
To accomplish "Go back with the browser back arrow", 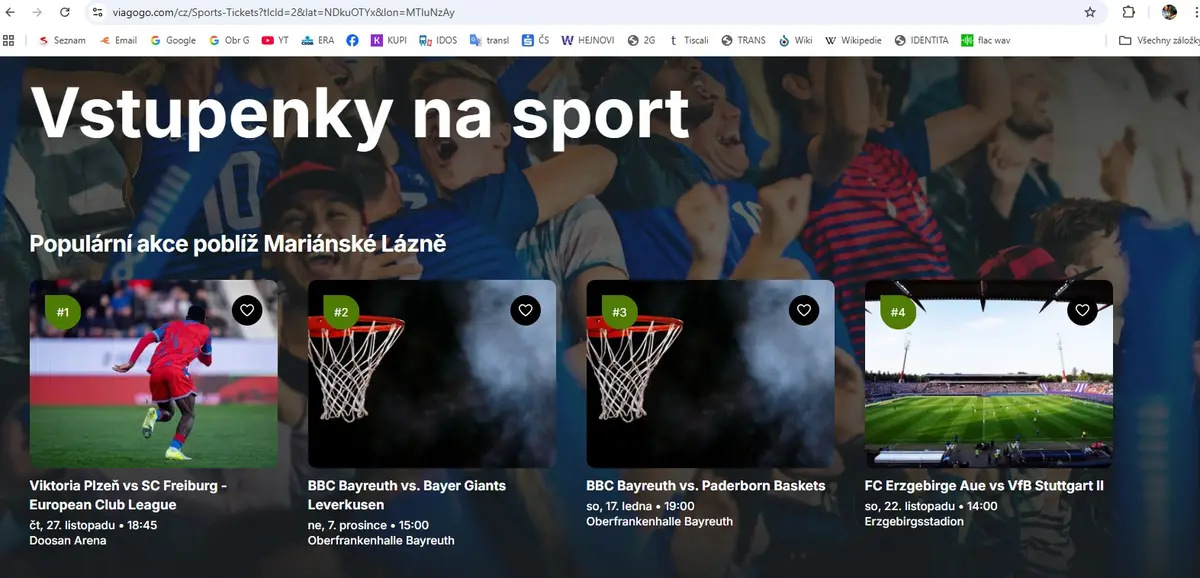I will point(10,12).
